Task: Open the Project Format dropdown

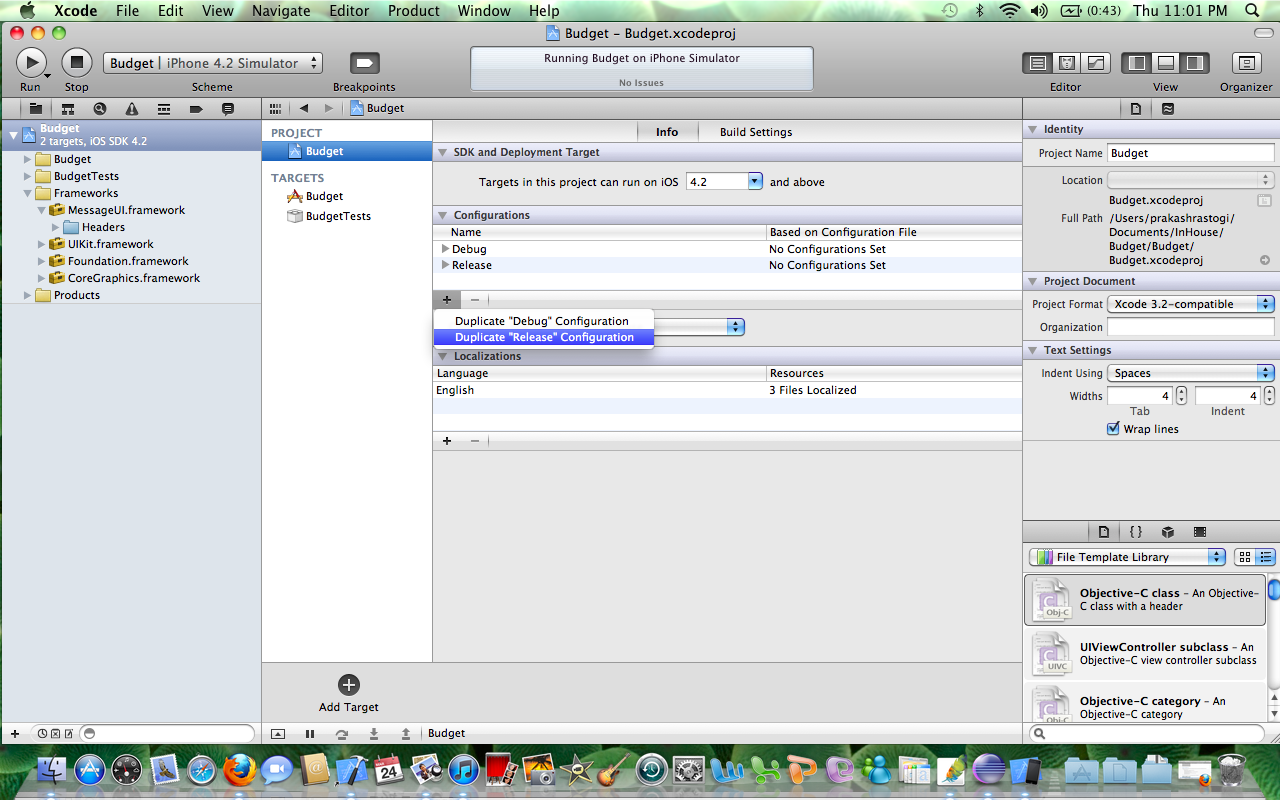Action: [1191, 304]
